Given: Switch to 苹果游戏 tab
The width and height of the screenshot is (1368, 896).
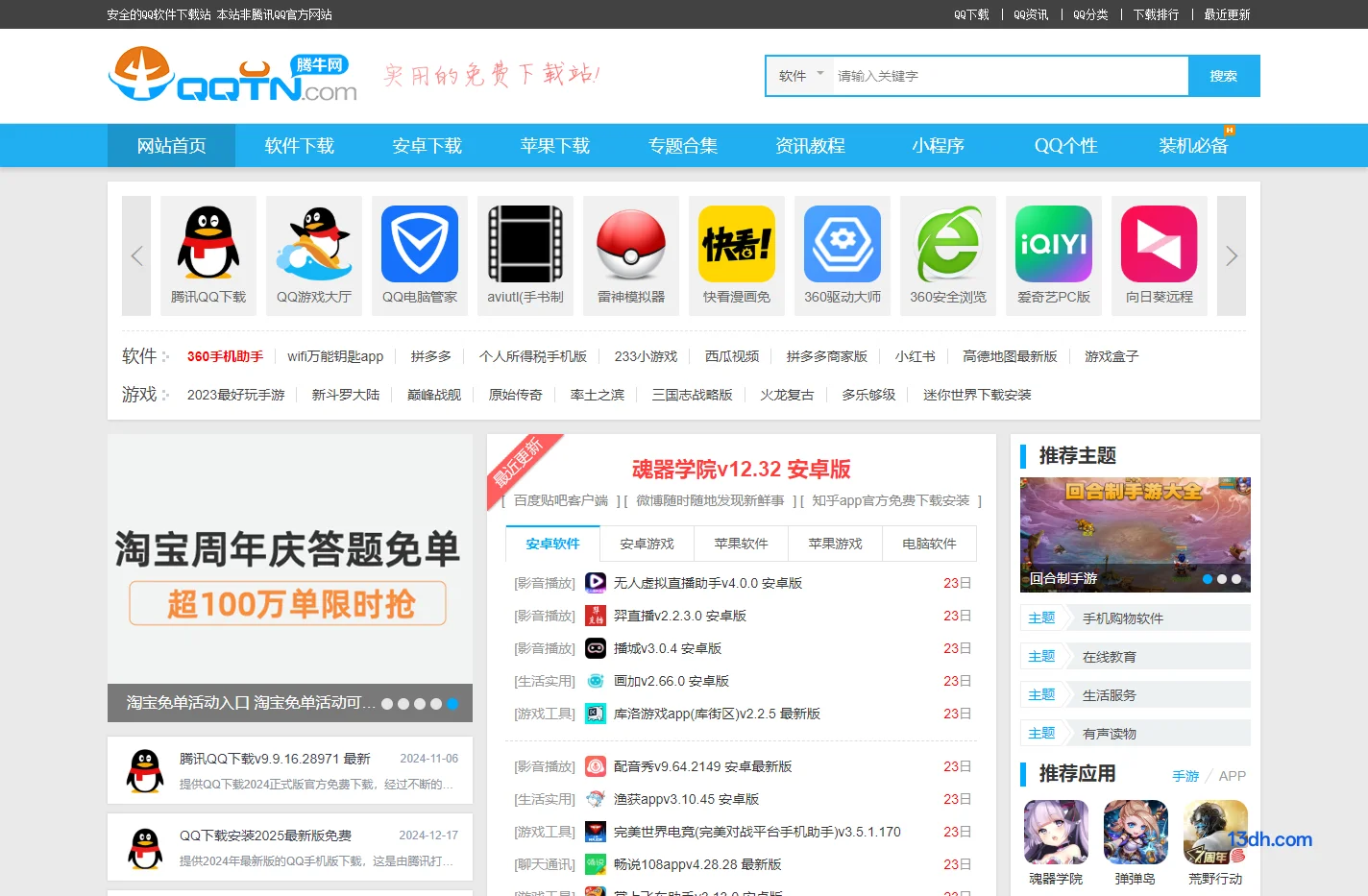Looking at the screenshot, I should tap(835, 544).
